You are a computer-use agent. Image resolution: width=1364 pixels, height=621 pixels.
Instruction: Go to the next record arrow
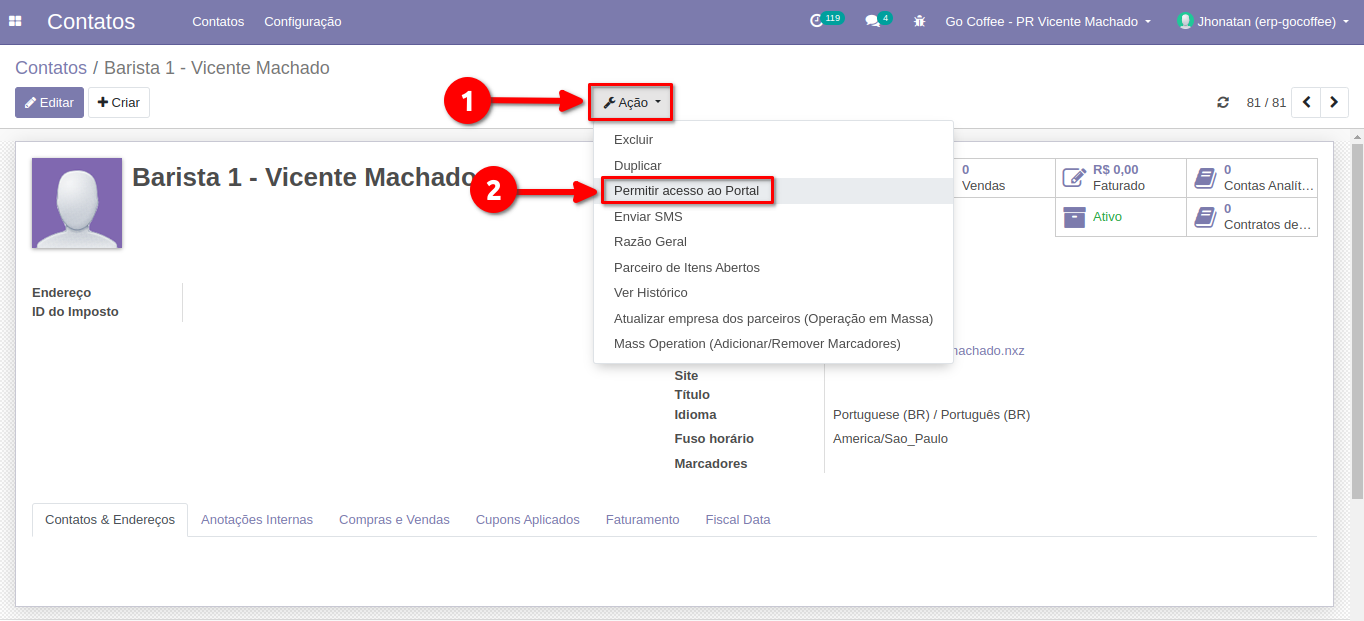click(x=1334, y=102)
